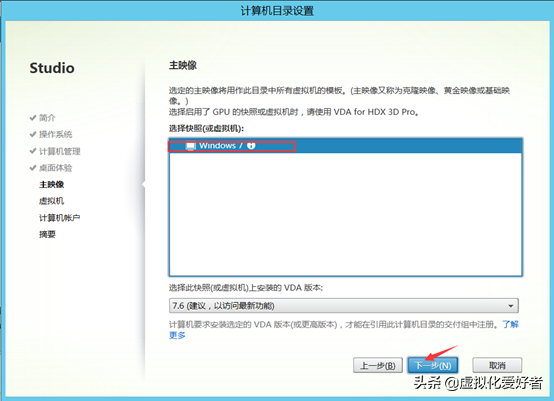Click the 选择快照(或虚拟机) label
This screenshot has height=401, width=554.
(x=206, y=128)
